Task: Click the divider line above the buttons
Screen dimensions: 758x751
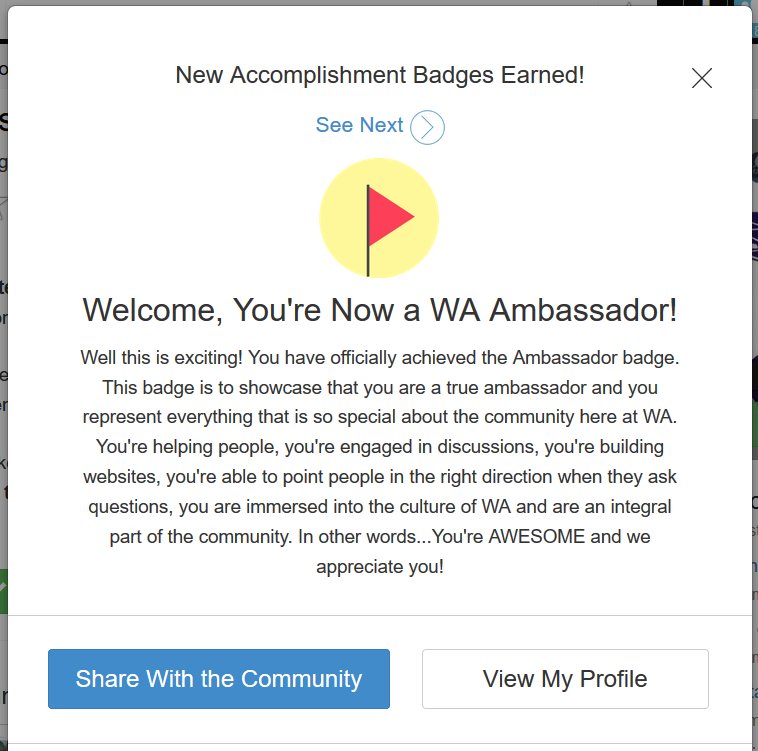Action: click(379, 615)
